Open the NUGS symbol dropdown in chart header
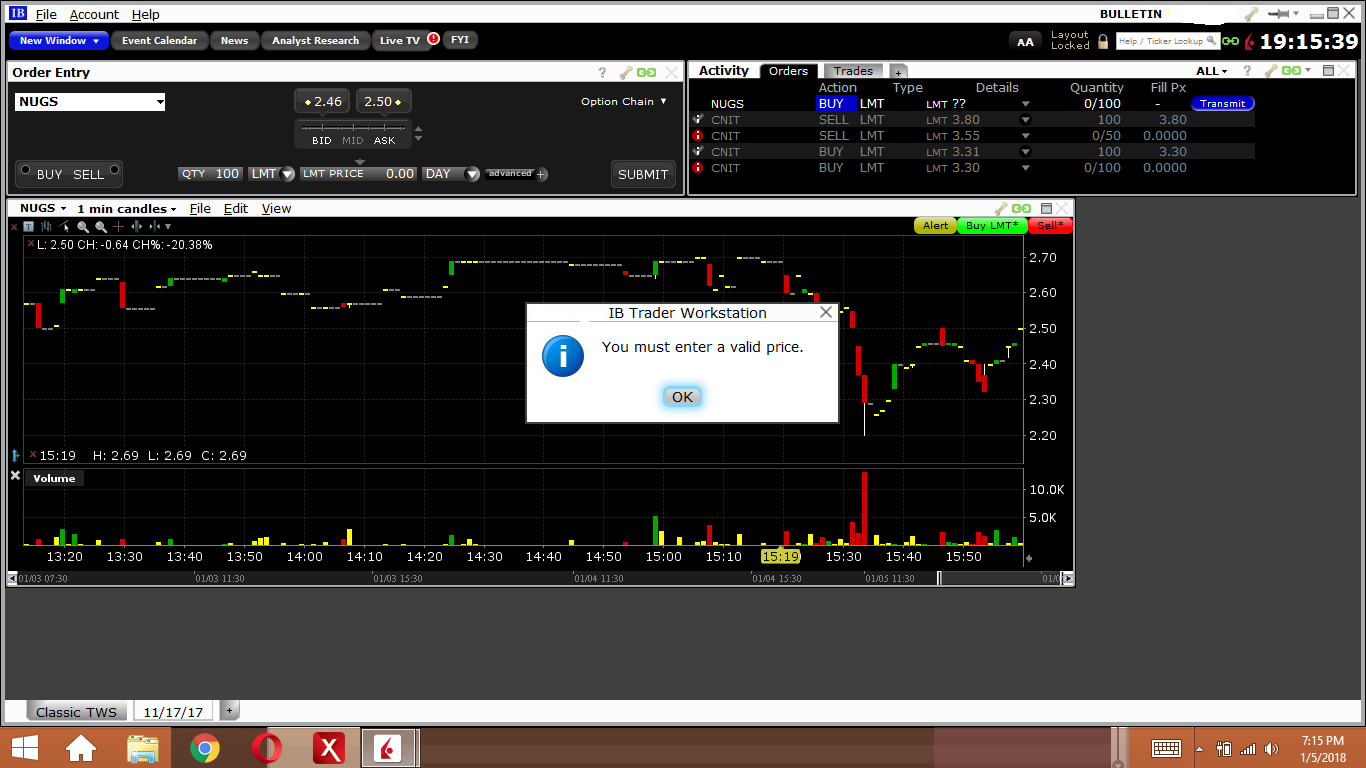Image resolution: width=1366 pixels, height=768 pixels. coord(43,208)
